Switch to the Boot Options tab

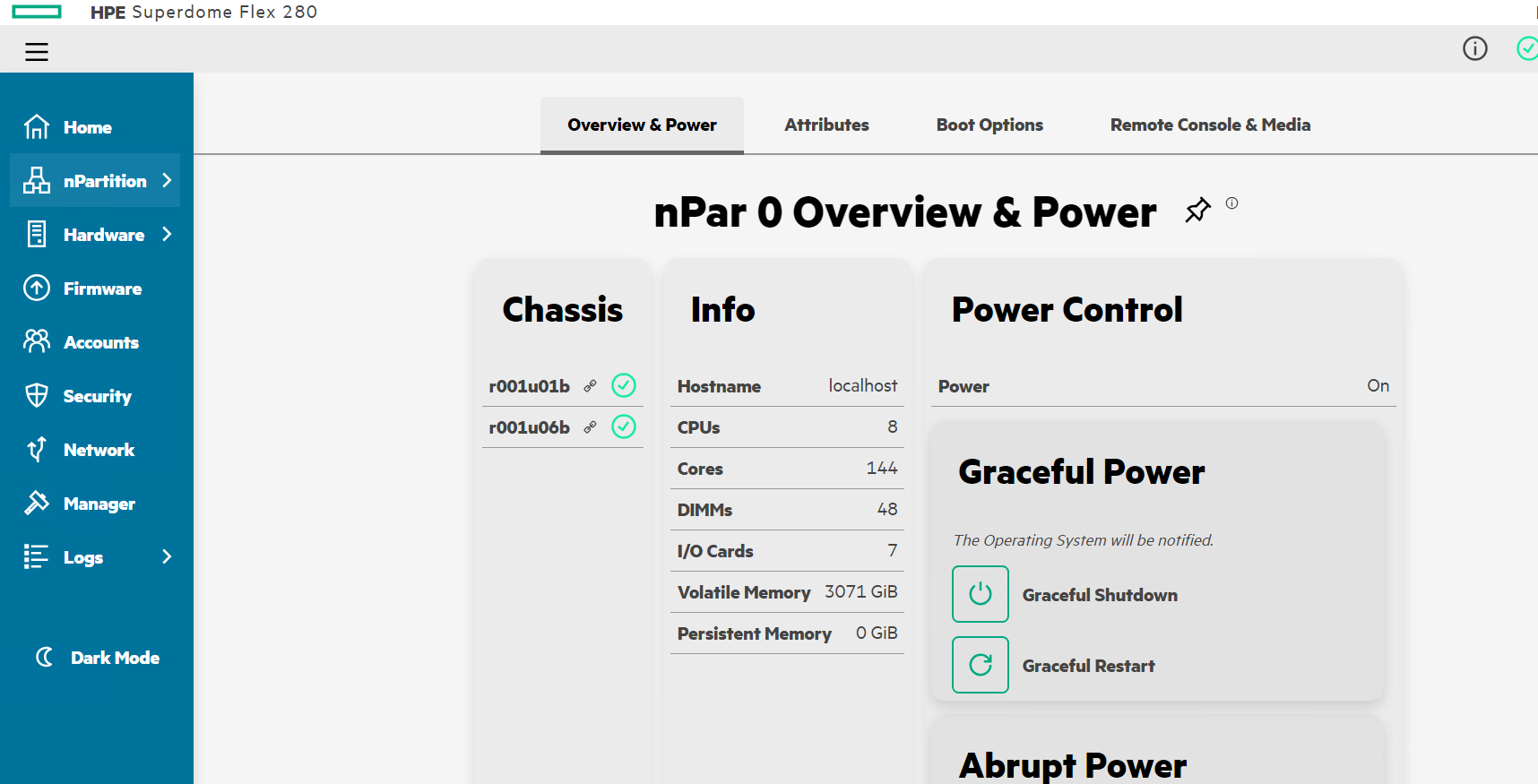tap(989, 125)
